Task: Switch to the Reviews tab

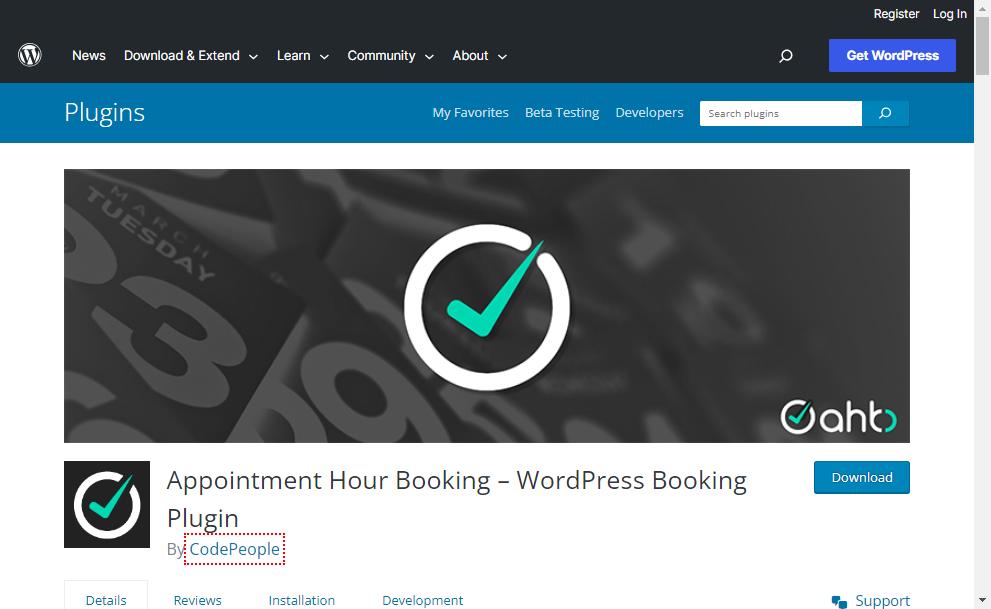Action: pos(197,600)
